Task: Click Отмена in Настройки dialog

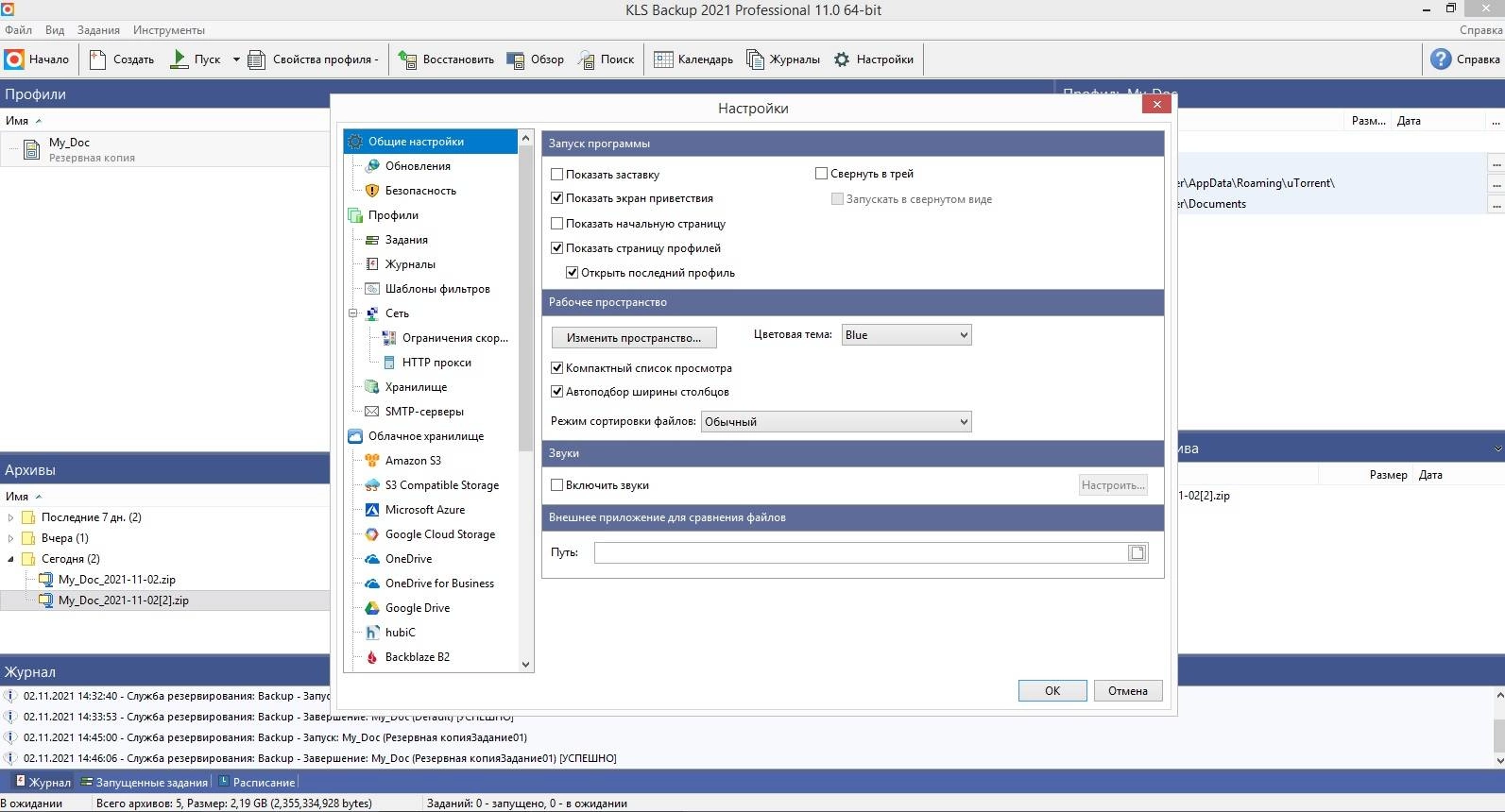Action: tap(1128, 691)
